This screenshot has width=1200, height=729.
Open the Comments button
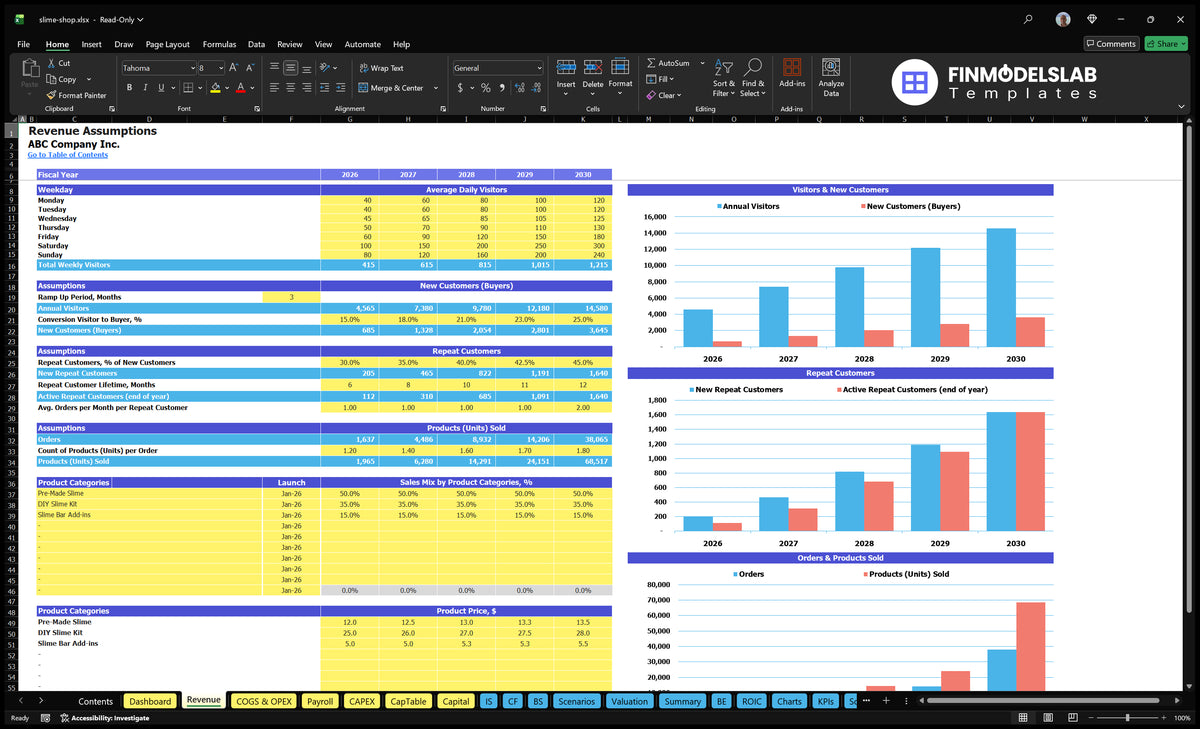[x=1111, y=44]
